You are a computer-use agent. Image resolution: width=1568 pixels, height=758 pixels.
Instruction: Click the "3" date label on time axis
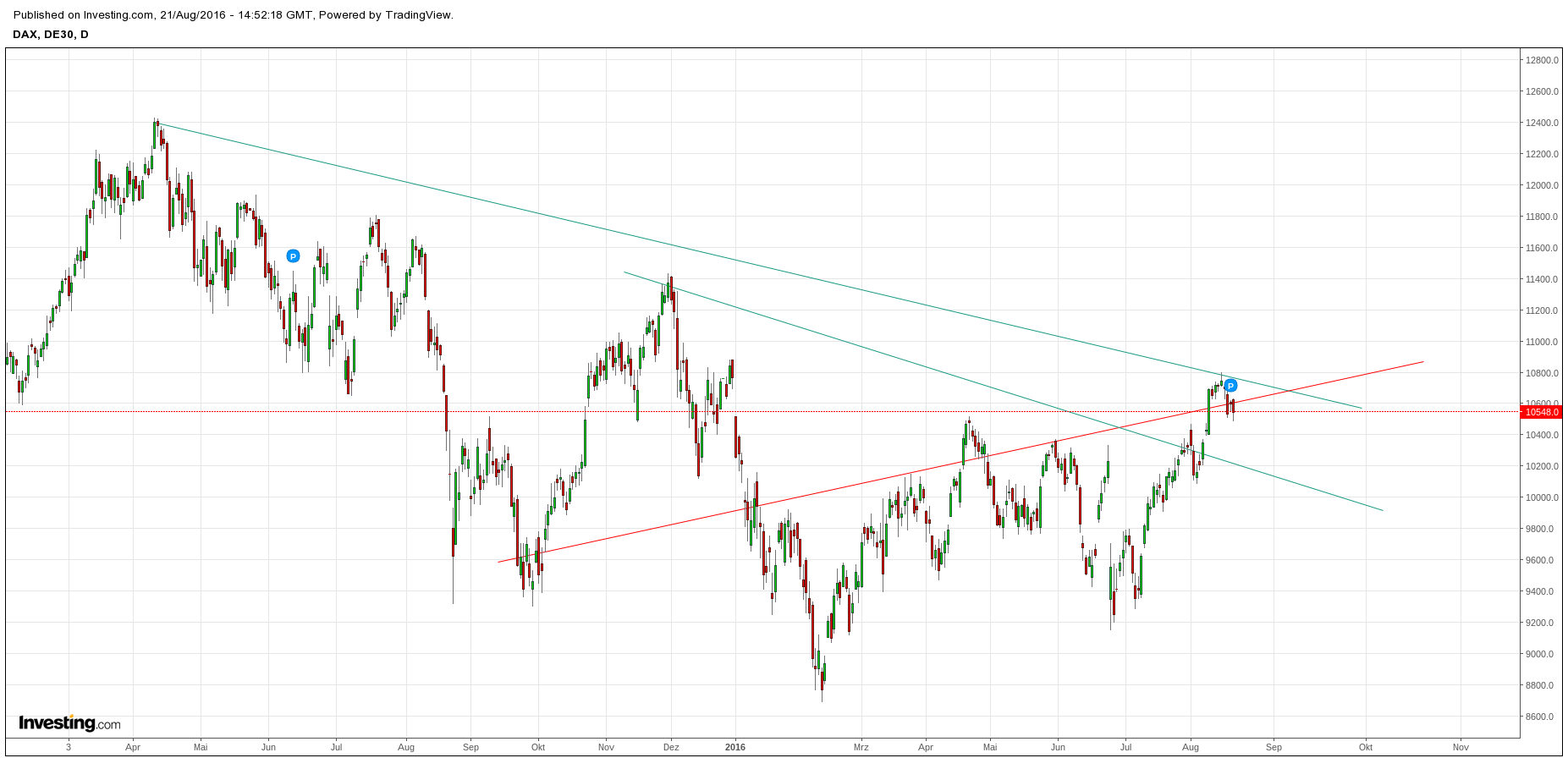[x=69, y=747]
